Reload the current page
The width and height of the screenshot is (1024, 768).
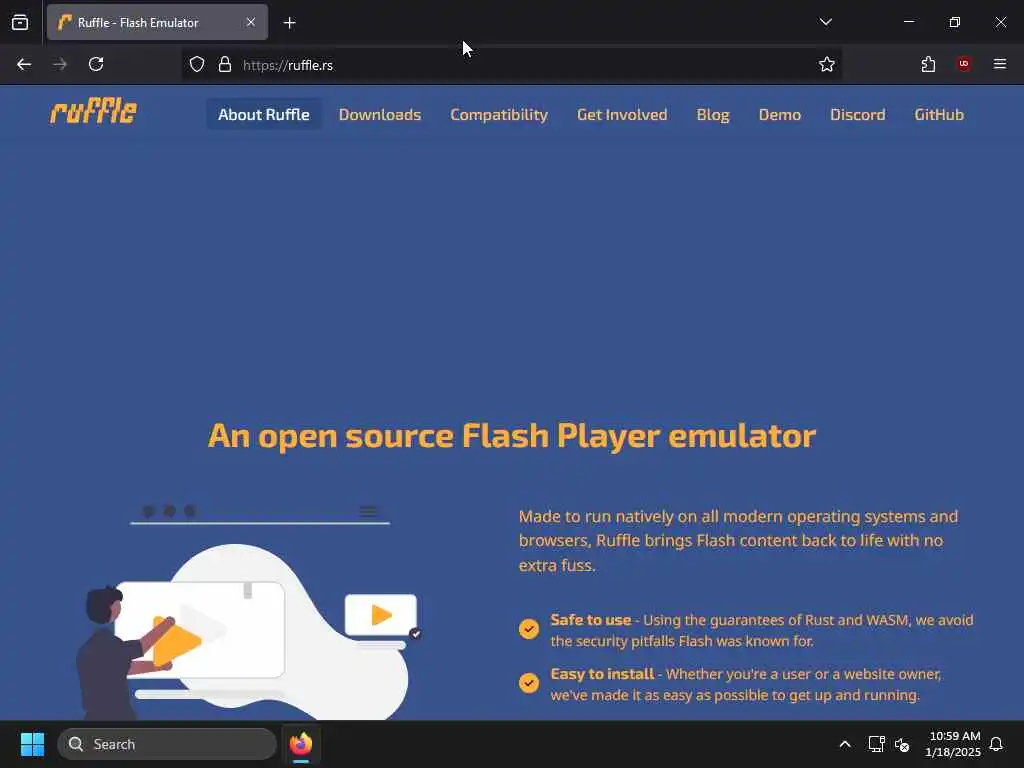point(96,65)
